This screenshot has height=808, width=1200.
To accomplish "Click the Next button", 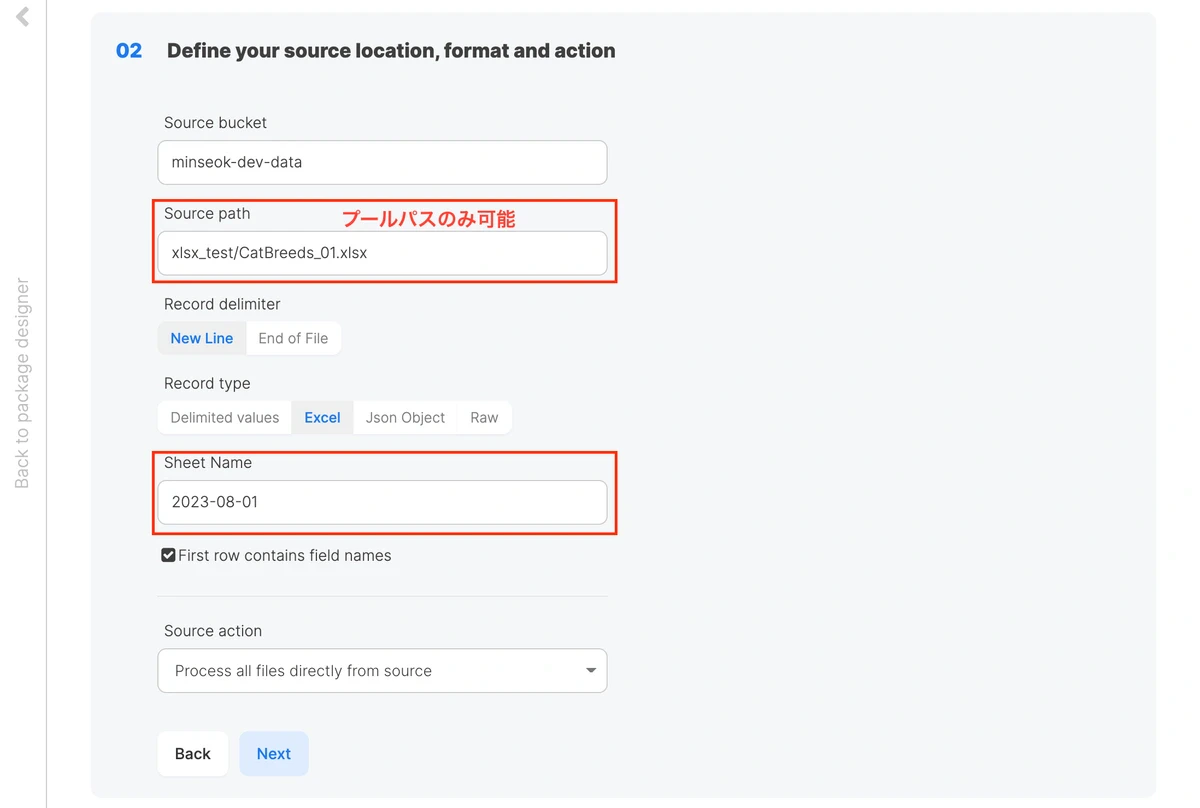I will pos(274,754).
